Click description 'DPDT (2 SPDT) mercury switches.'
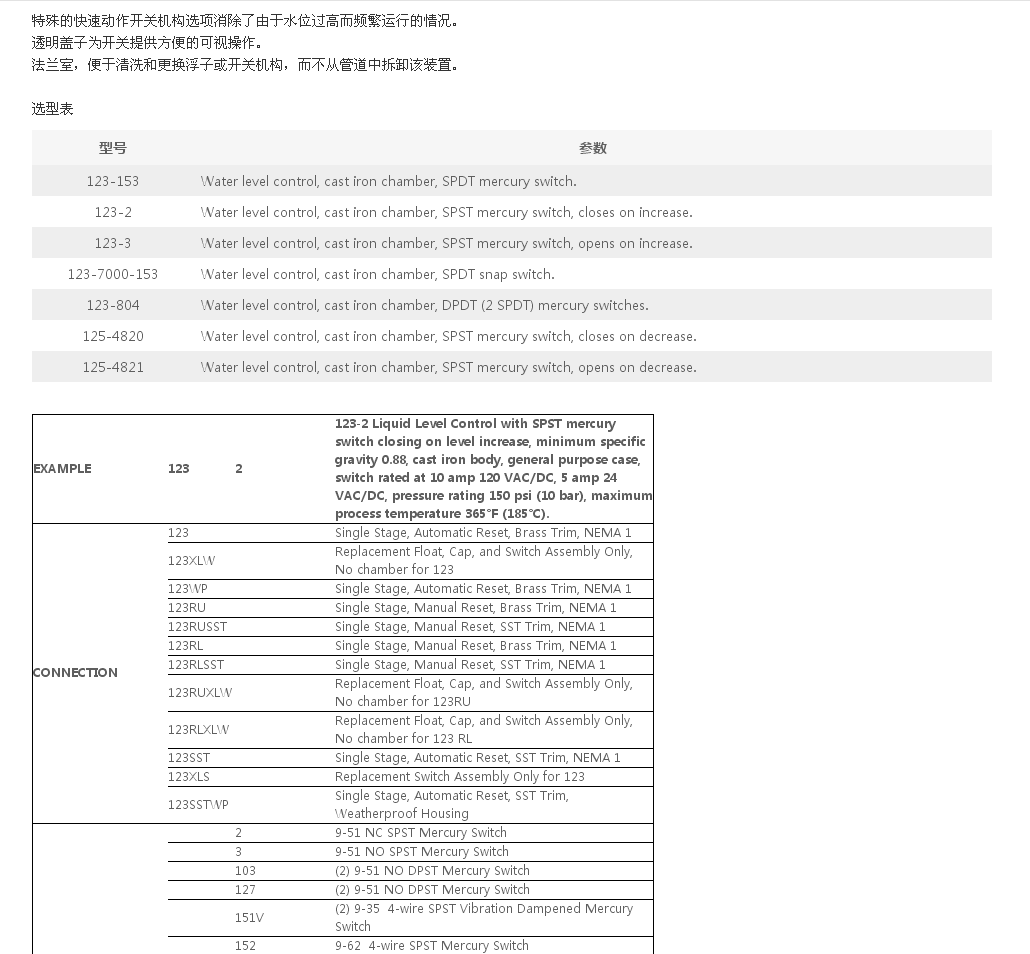 coord(424,304)
